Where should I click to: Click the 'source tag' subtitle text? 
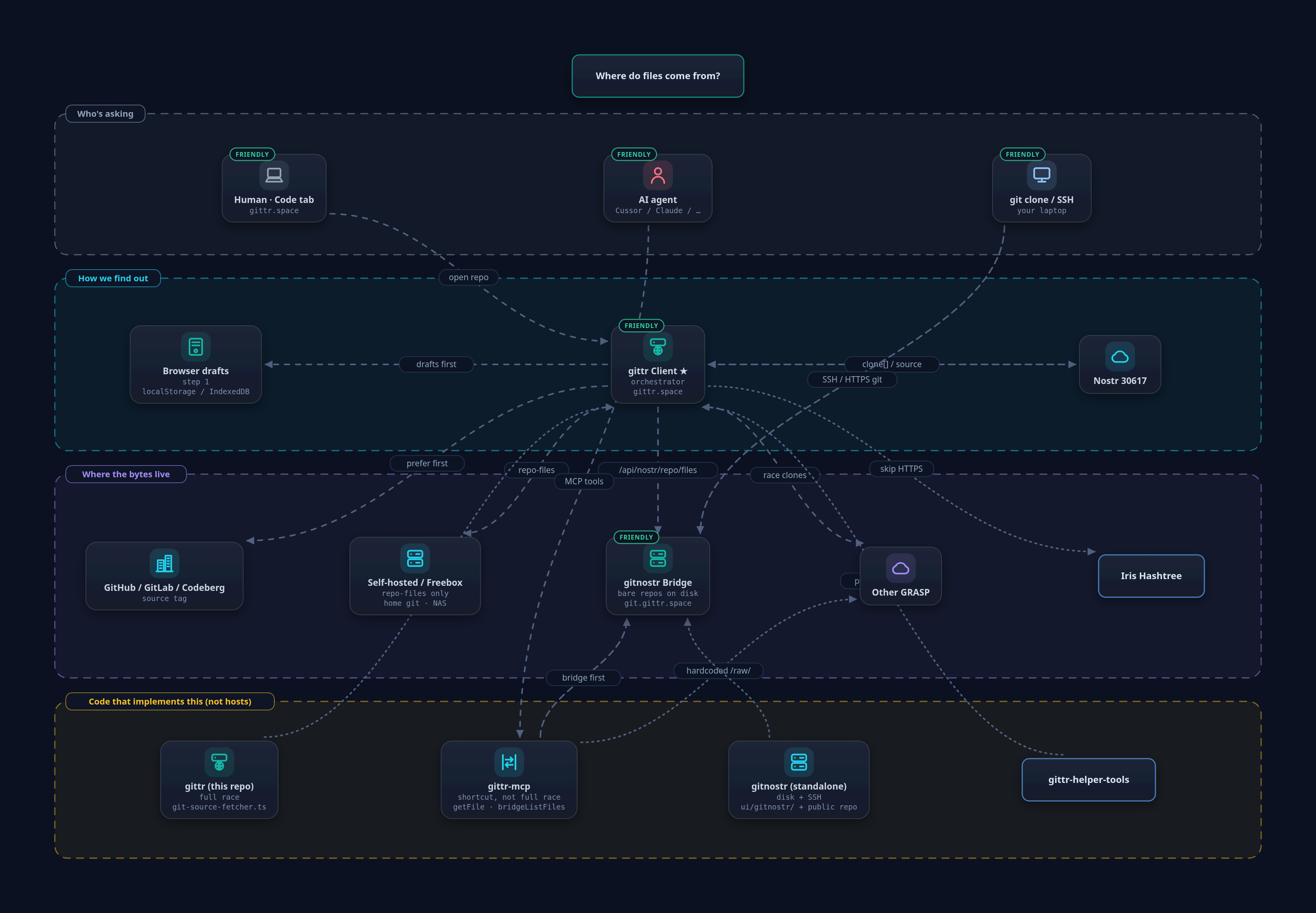click(x=164, y=599)
